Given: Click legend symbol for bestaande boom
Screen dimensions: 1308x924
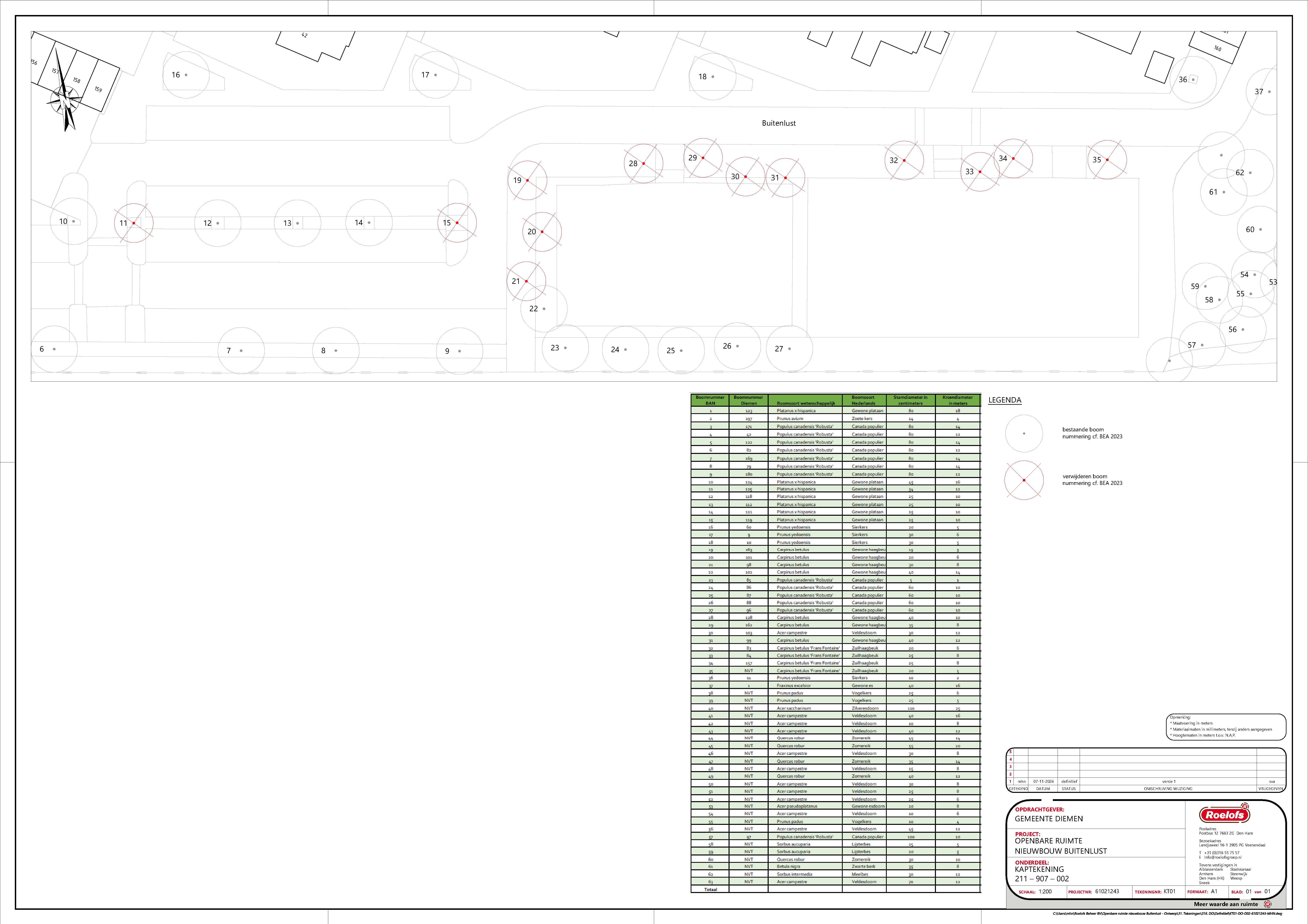Looking at the screenshot, I should (1024, 434).
